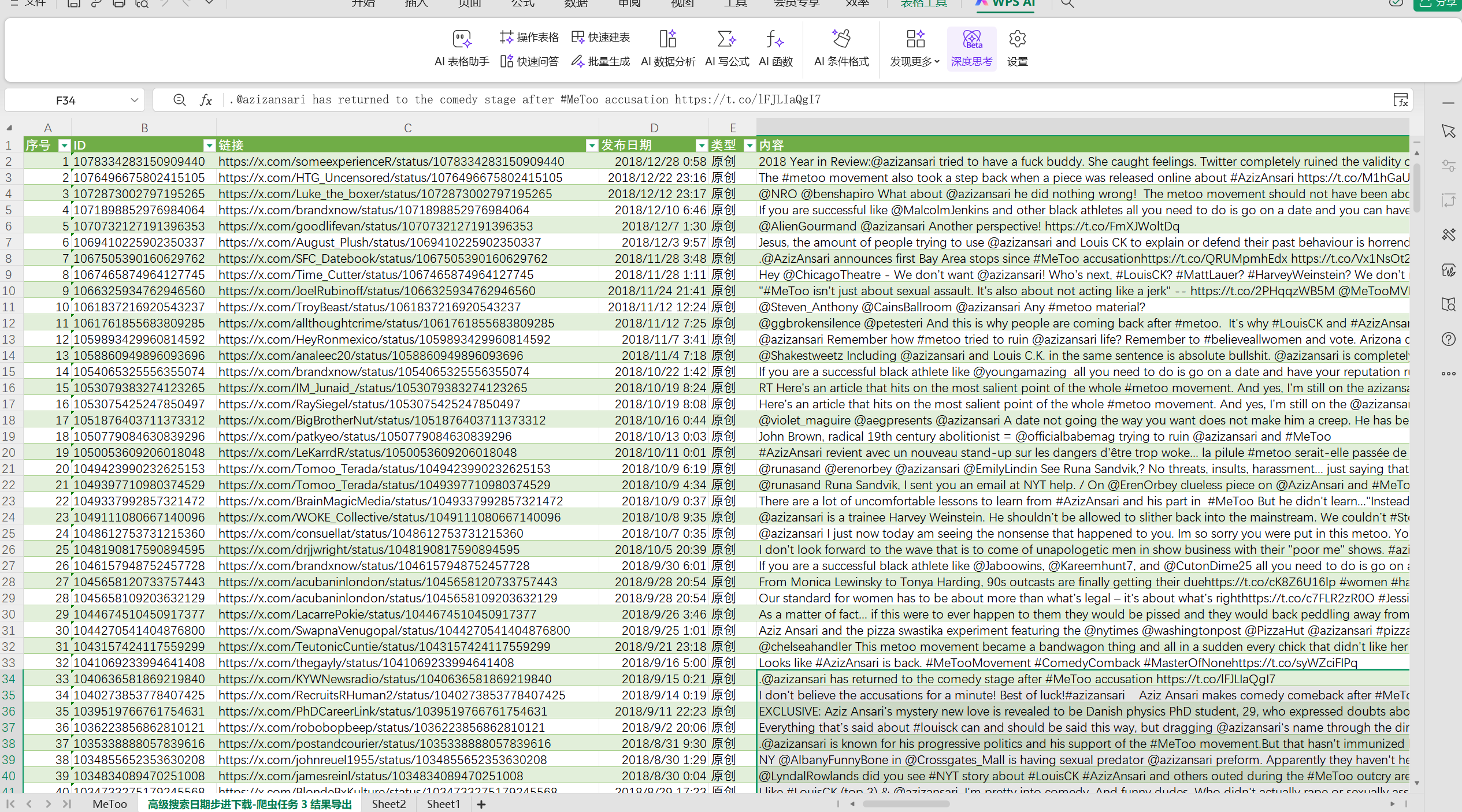Viewport: 1462px width, 812px height.
Task: Open the name box dropdown for F34
Action: [x=135, y=100]
